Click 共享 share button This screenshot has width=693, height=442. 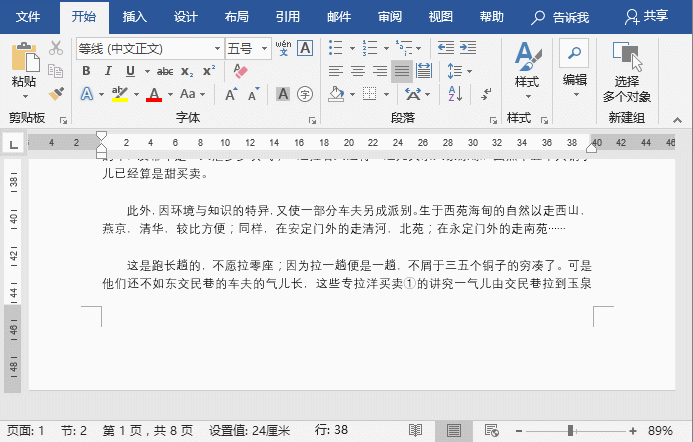646,16
